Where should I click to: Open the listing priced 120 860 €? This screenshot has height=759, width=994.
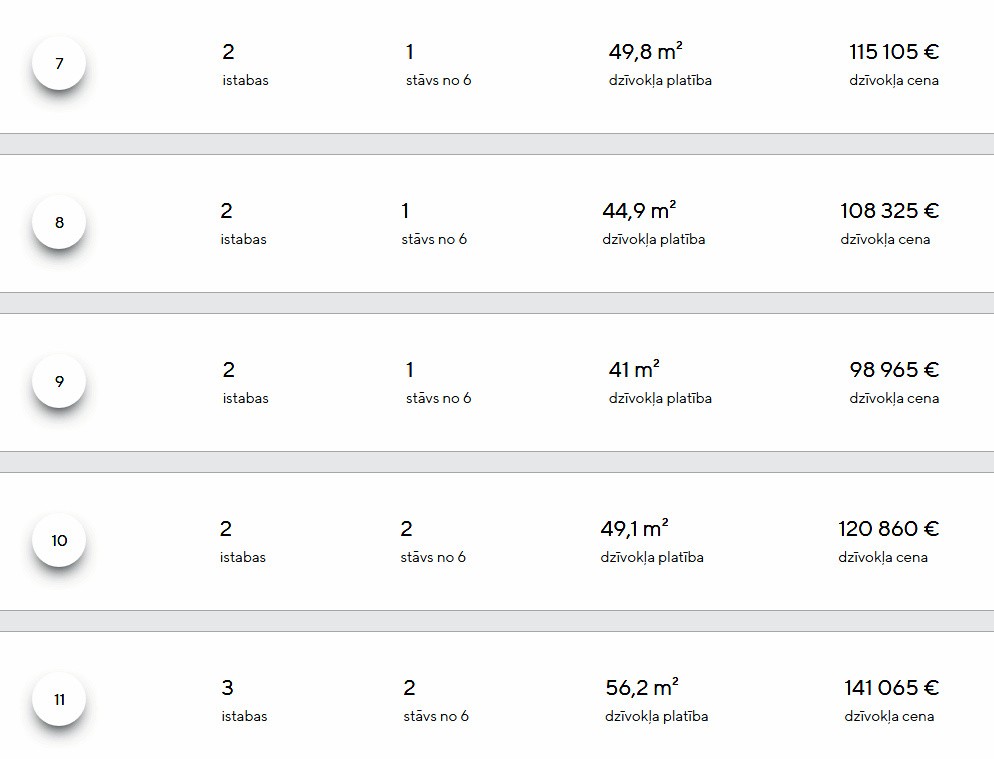tap(888, 529)
